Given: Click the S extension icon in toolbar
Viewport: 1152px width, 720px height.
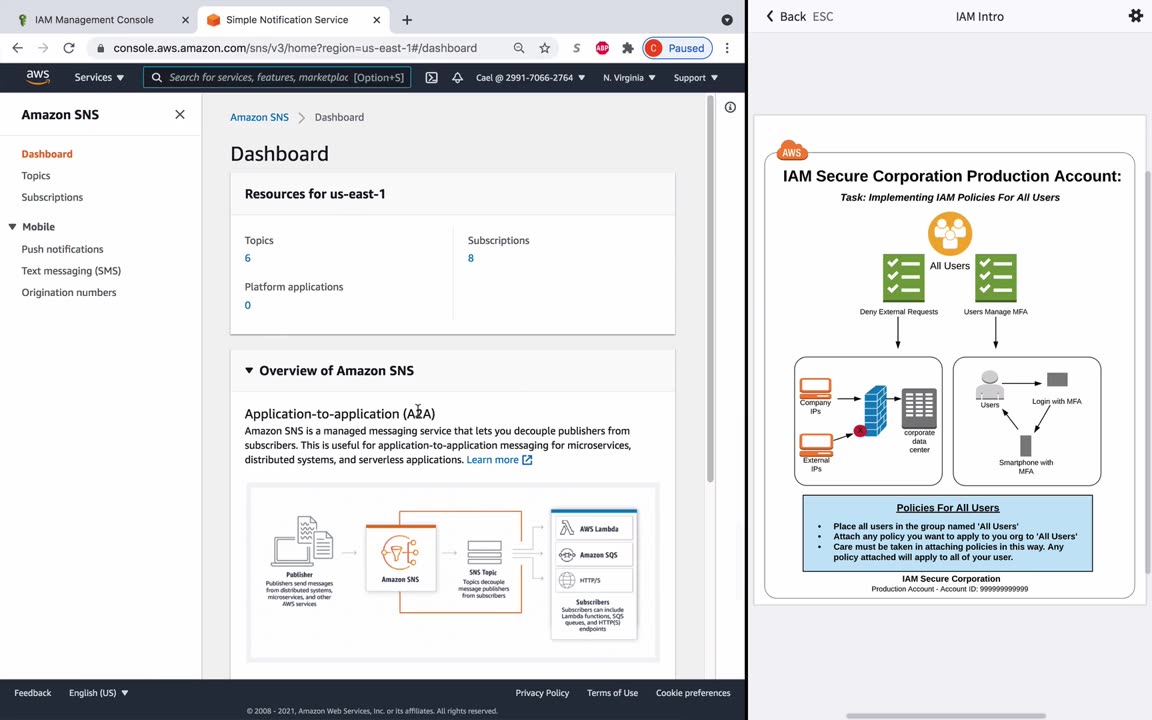Looking at the screenshot, I should pyautogui.click(x=577, y=48).
